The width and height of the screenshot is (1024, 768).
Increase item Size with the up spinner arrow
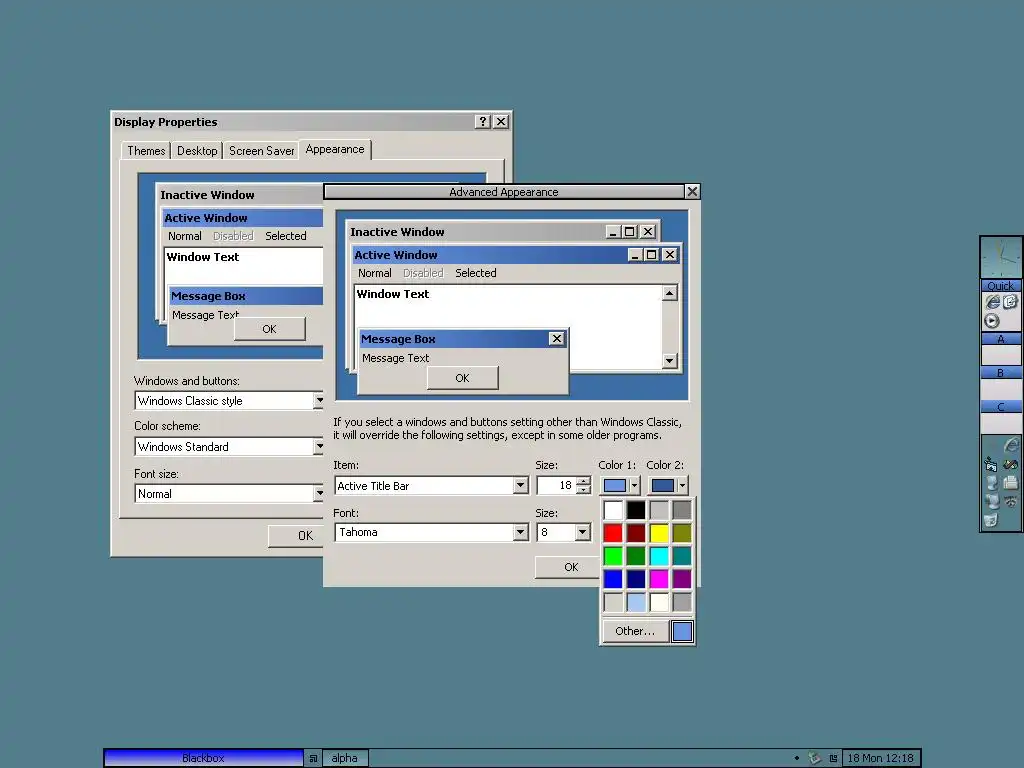pos(584,481)
